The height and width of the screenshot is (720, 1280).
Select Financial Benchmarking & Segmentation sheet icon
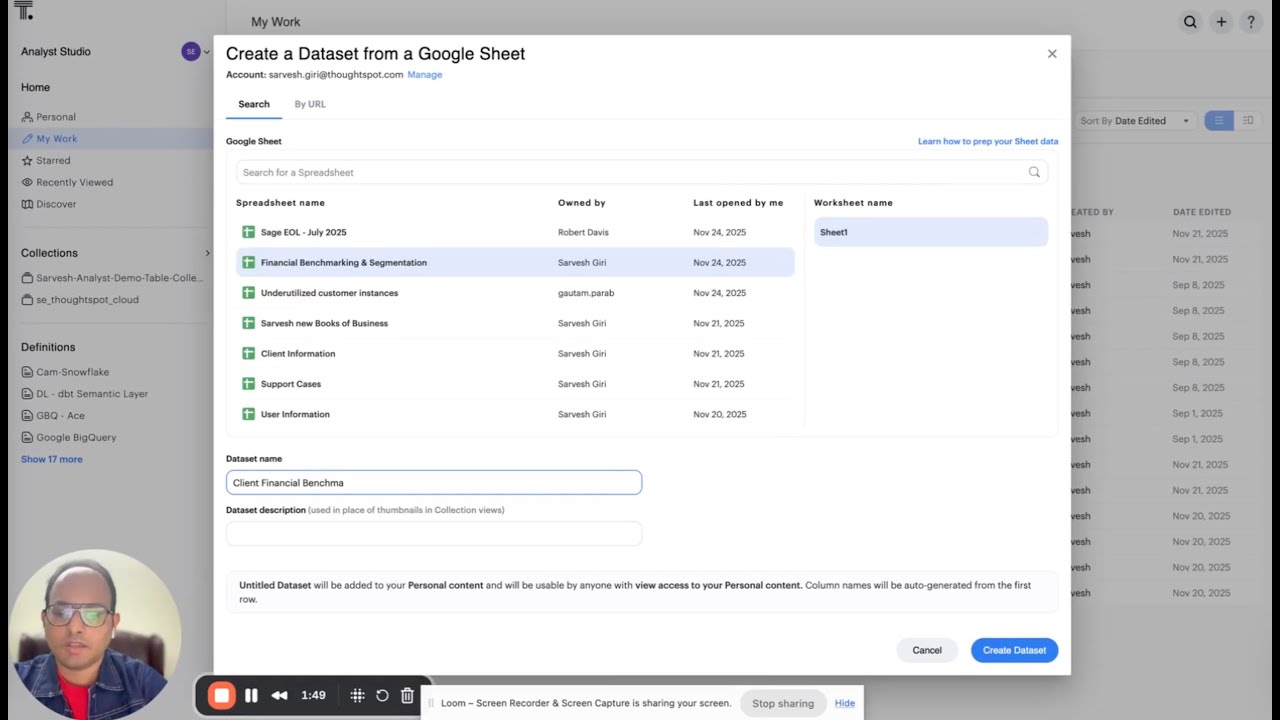tap(249, 262)
